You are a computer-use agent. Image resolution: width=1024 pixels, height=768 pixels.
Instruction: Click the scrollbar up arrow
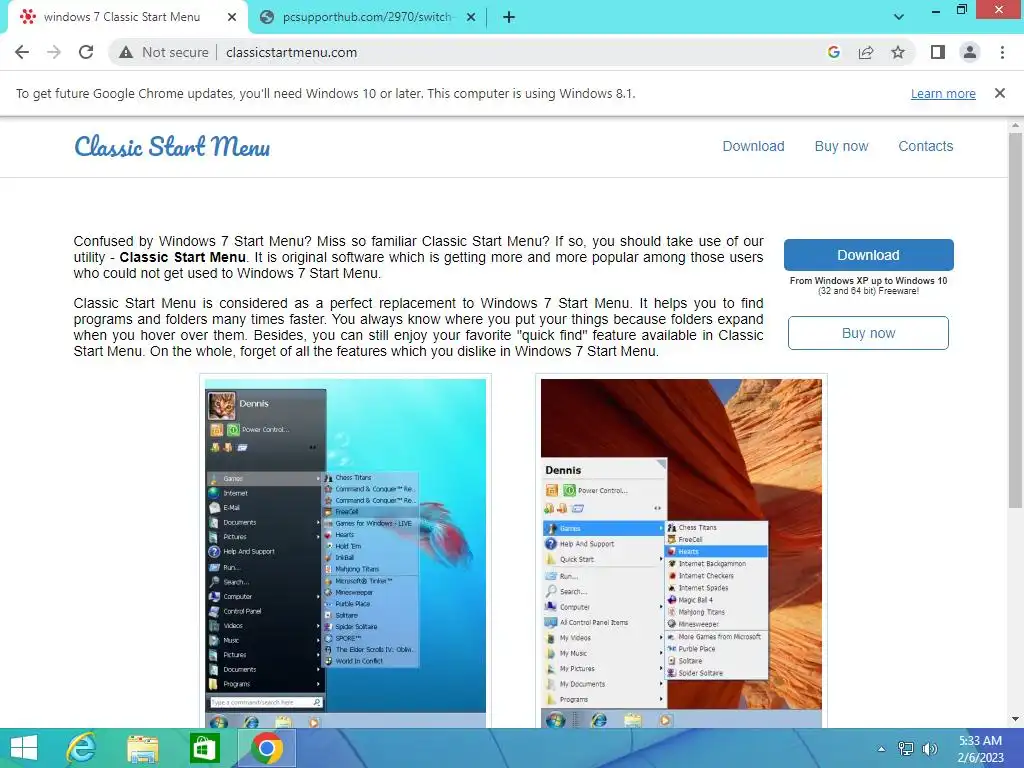click(x=1015, y=125)
